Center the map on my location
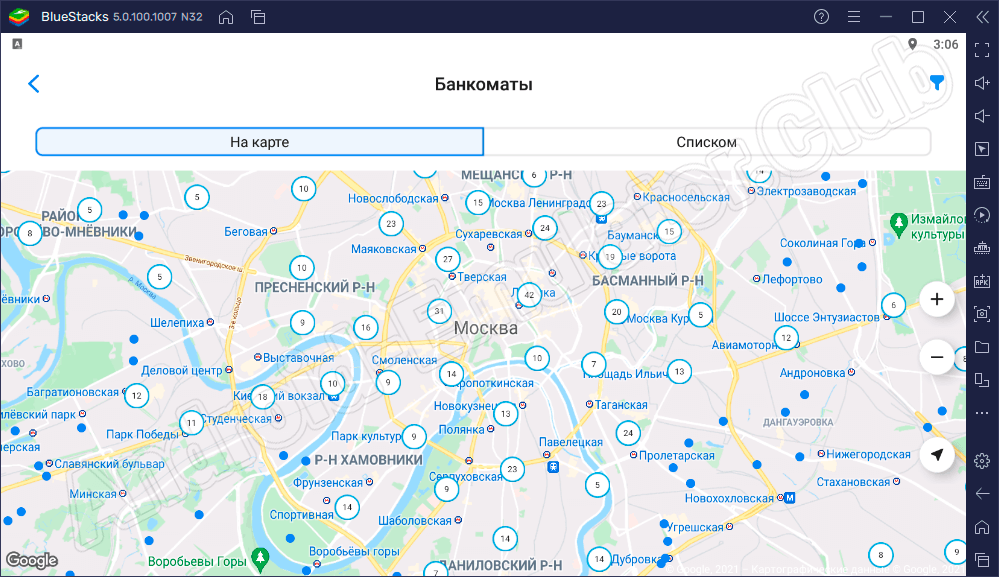Viewport: 999px width, 577px height. pos(937,455)
